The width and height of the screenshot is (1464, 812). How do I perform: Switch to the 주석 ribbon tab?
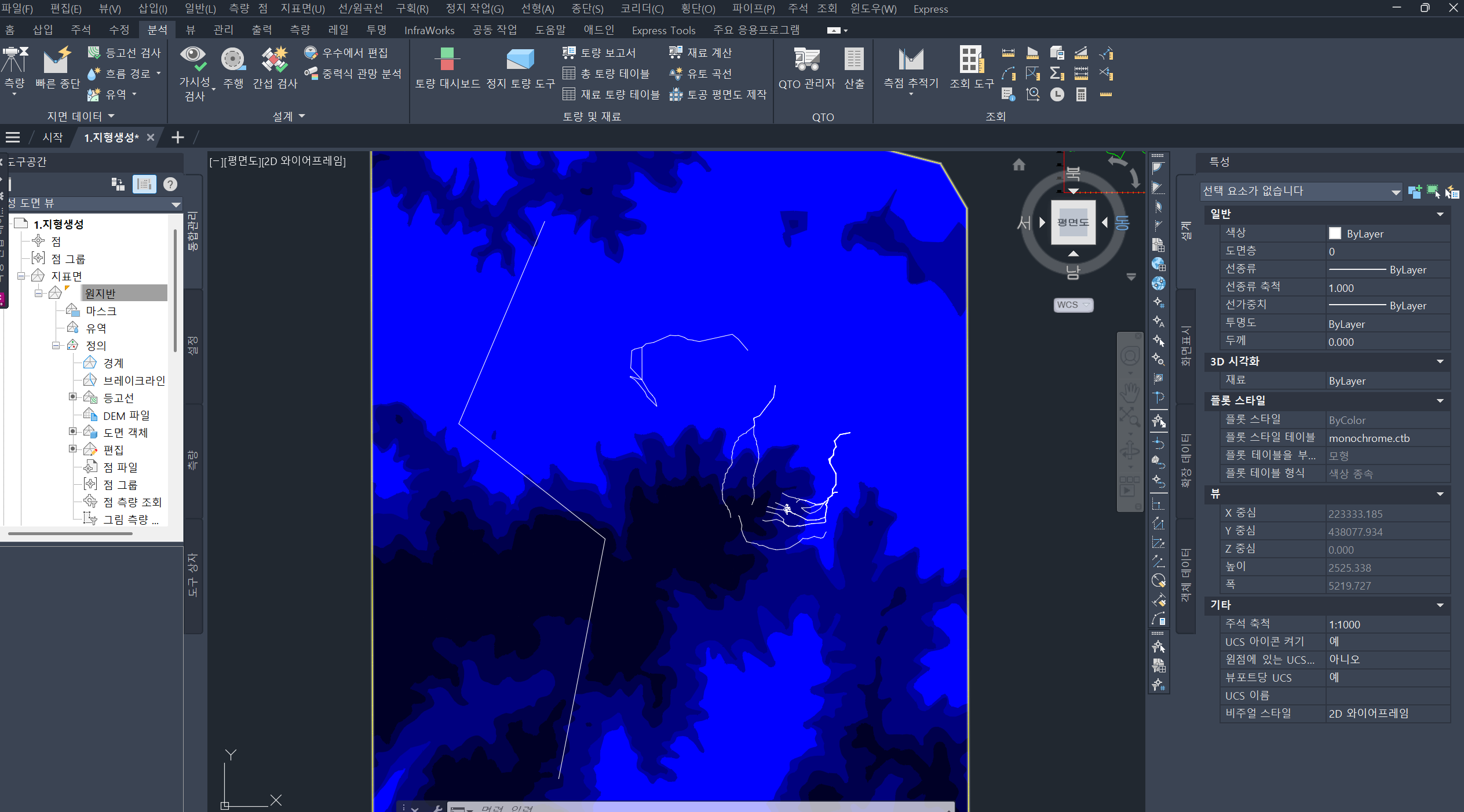(x=81, y=30)
